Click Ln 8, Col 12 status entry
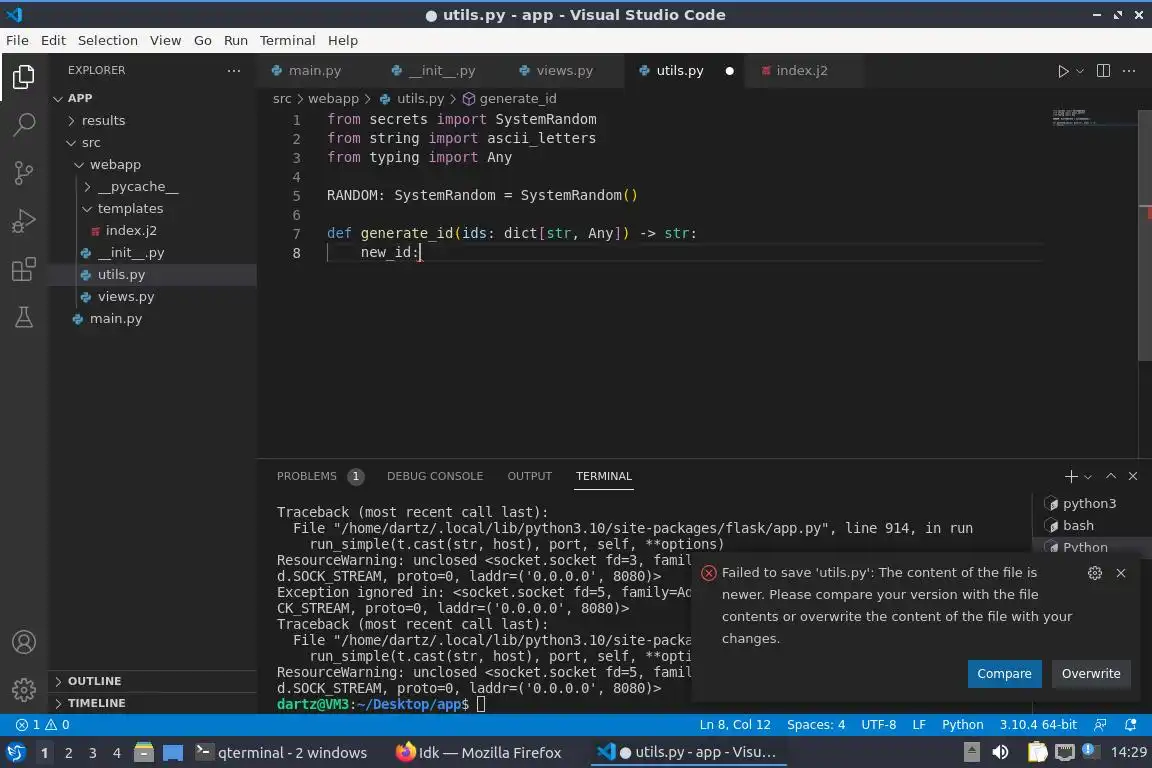 click(735, 725)
